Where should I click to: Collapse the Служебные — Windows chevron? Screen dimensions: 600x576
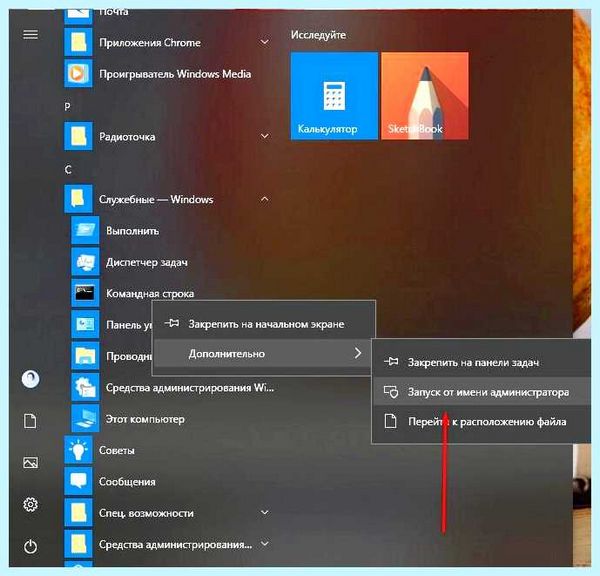pos(264,199)
